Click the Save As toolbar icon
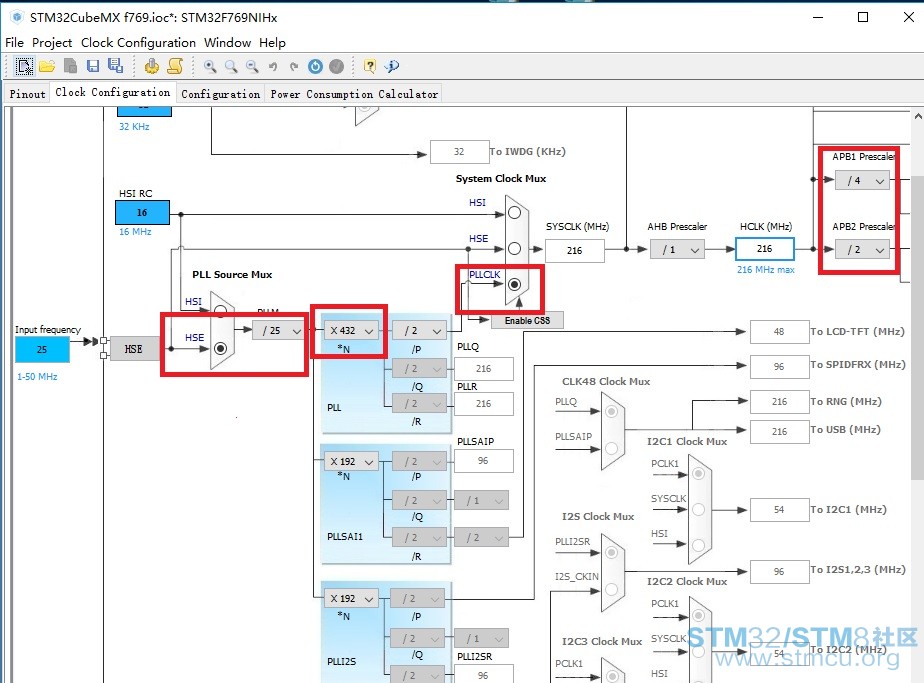 (115, 66)
